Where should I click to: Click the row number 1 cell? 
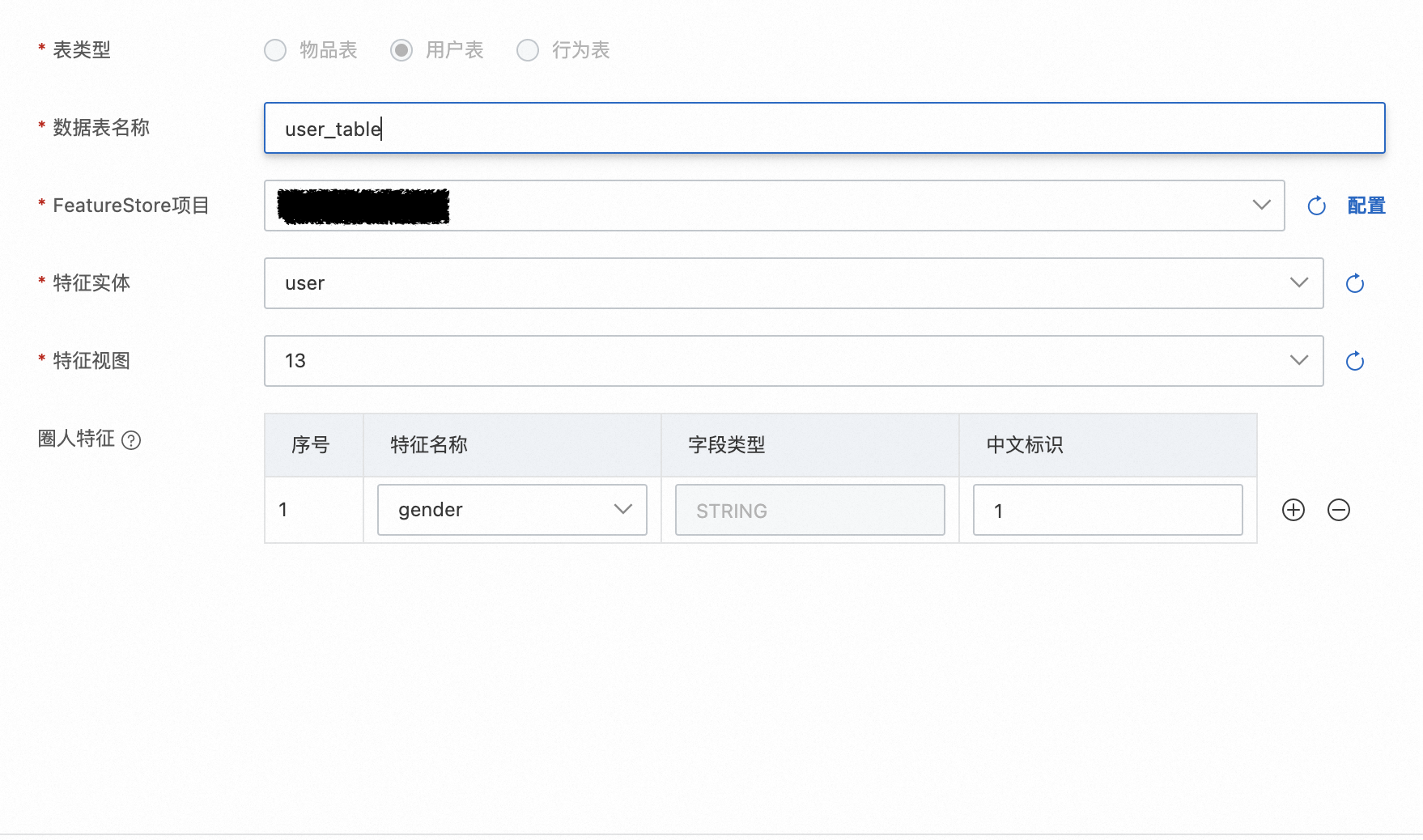pos(314,510)
